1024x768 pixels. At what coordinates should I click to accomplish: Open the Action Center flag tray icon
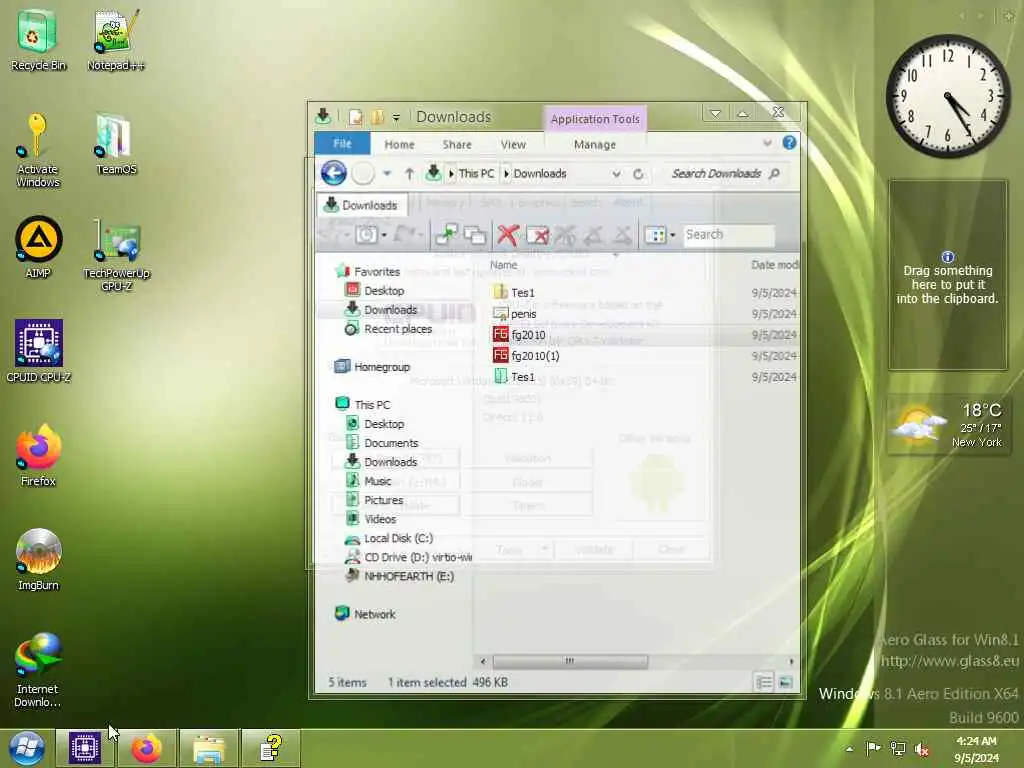[x=873, y=749]
